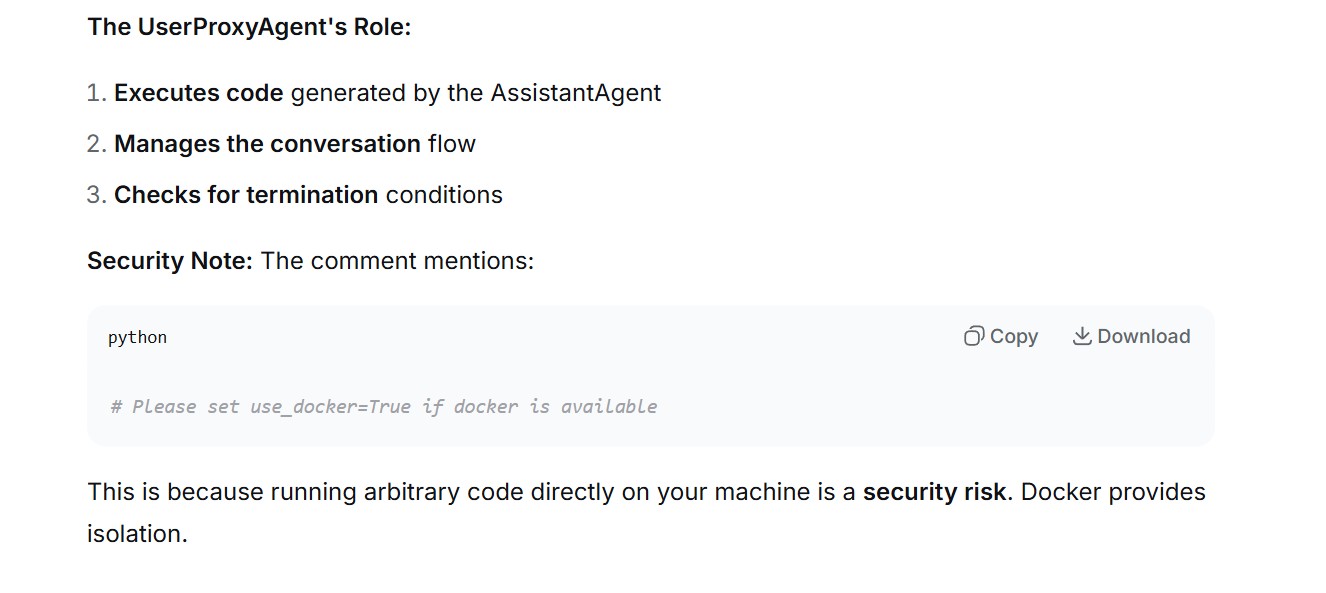Image resolution: width=1326 pixels, height=593 pixels.
Task: Click the Copy icon in code block
Action: (x=973, y=337)
